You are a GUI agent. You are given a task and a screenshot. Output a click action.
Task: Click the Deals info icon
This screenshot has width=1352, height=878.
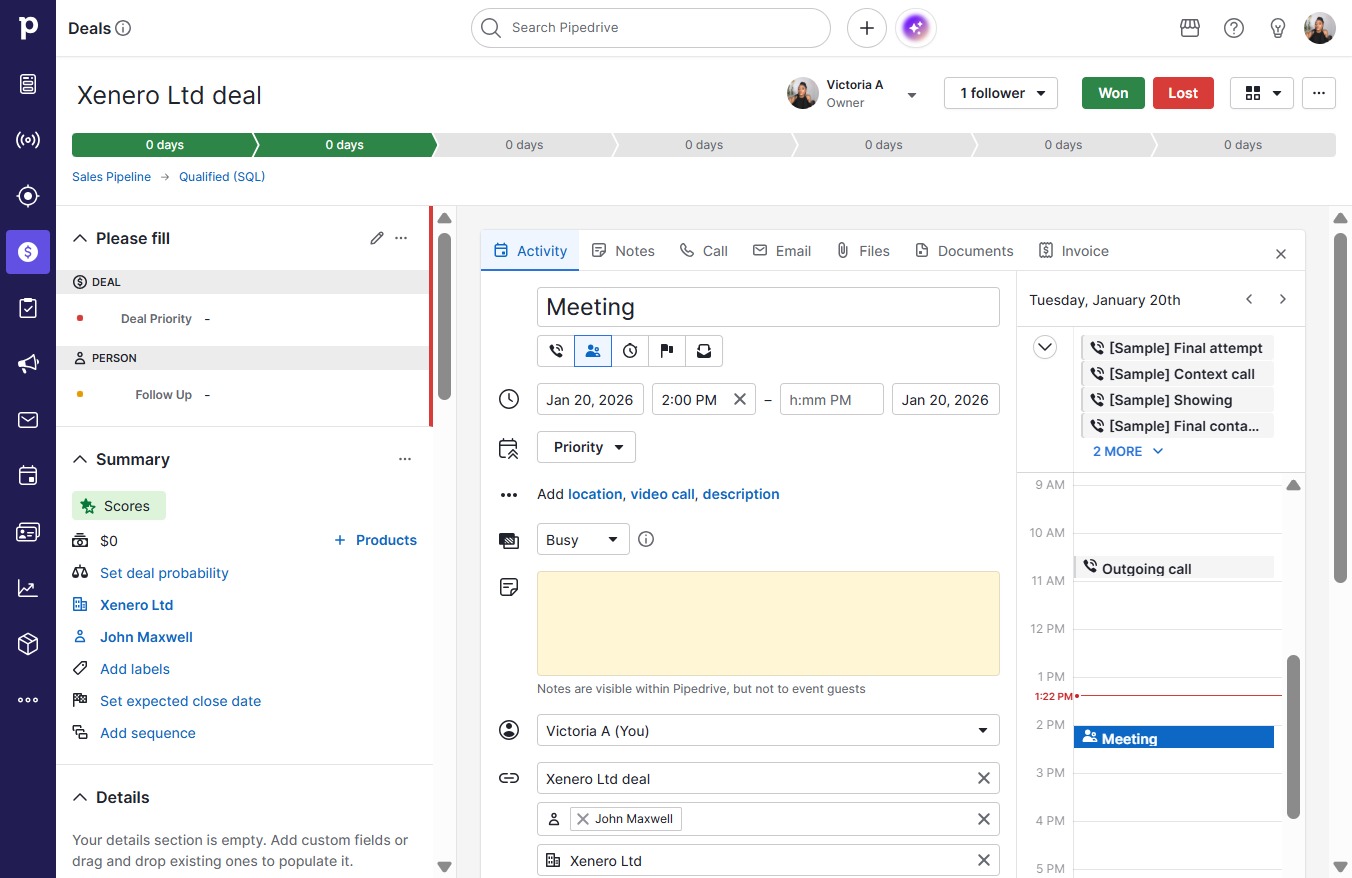pyautogui.click(x=124, y=28)
